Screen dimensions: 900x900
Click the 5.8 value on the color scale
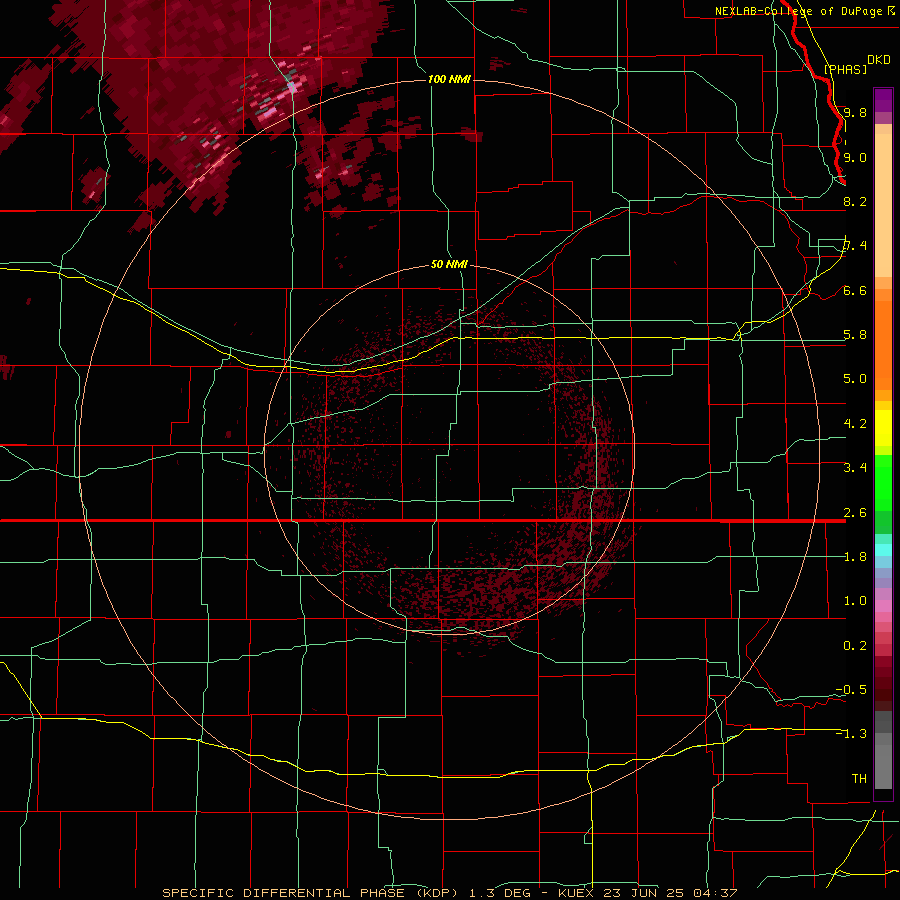click(855, 335)
